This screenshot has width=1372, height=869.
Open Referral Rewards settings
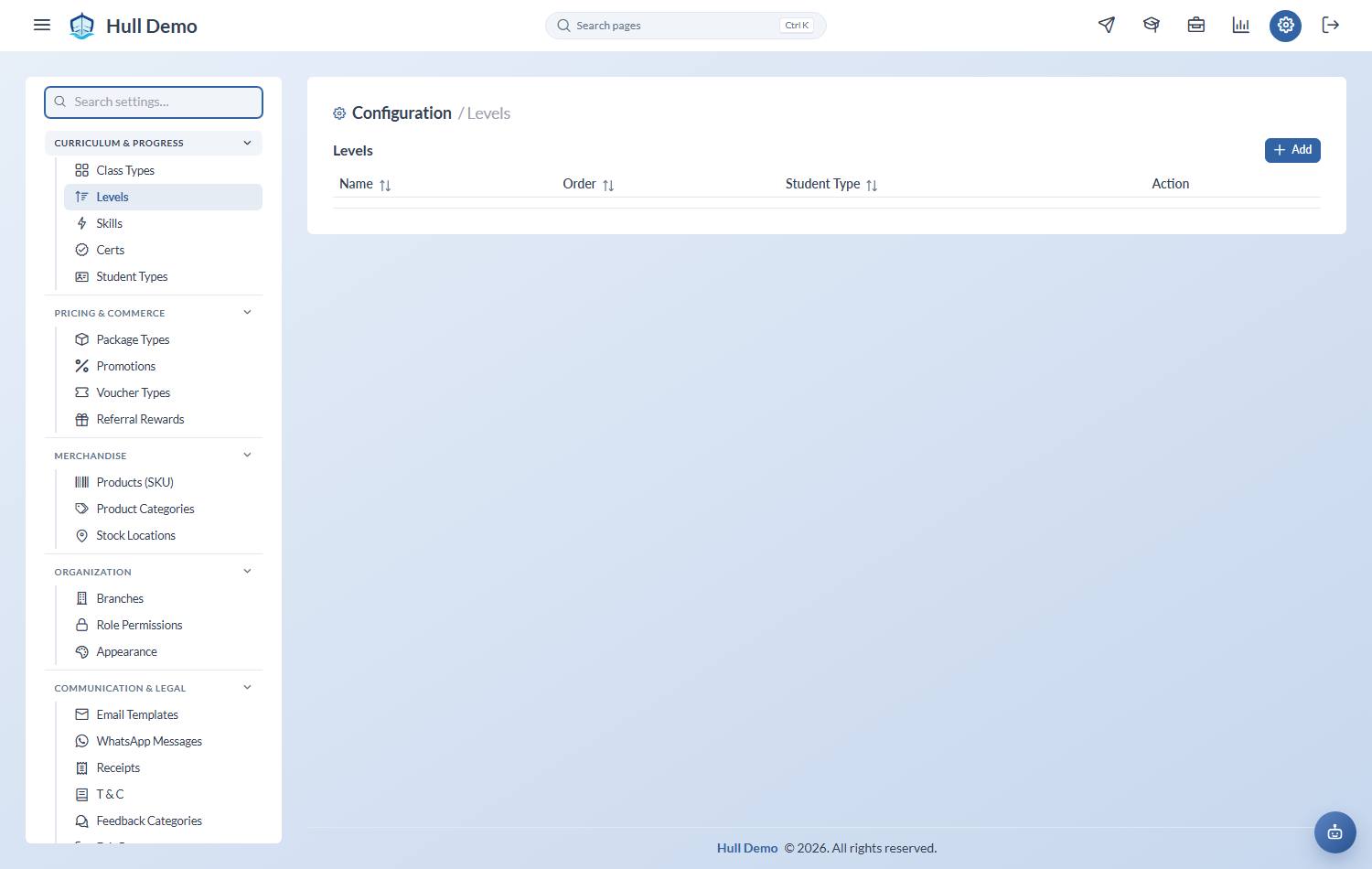pos(163,419)
